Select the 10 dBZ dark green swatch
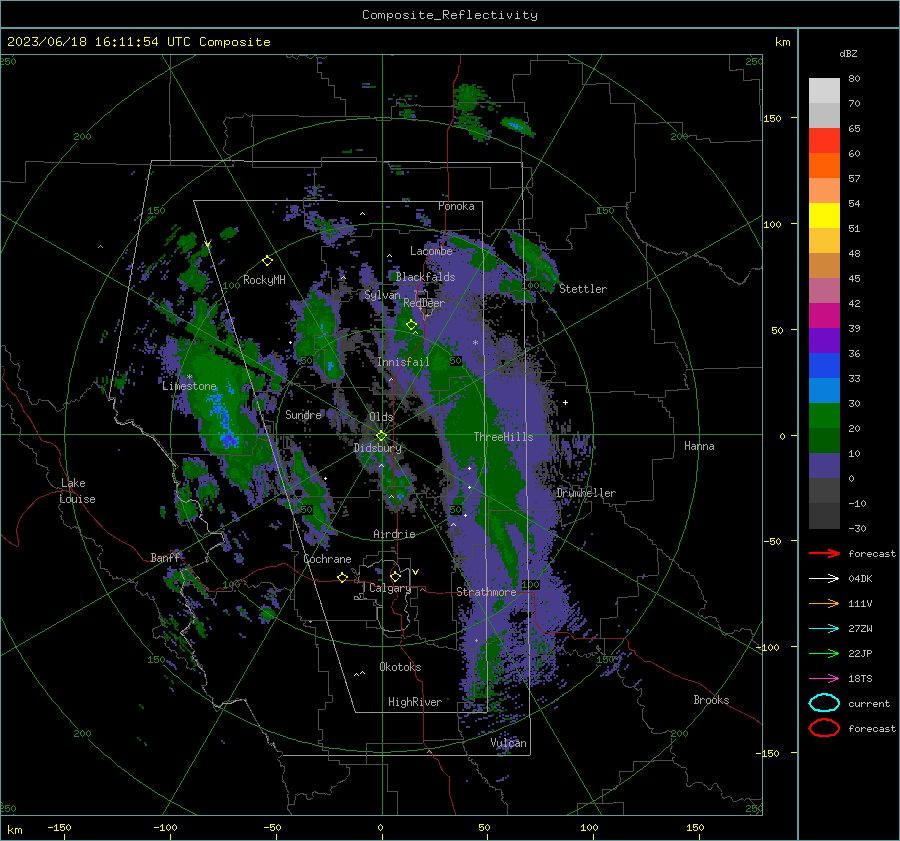Image resolution: width=900 pixels, height=841 pixels. click(x=824, y=441)
